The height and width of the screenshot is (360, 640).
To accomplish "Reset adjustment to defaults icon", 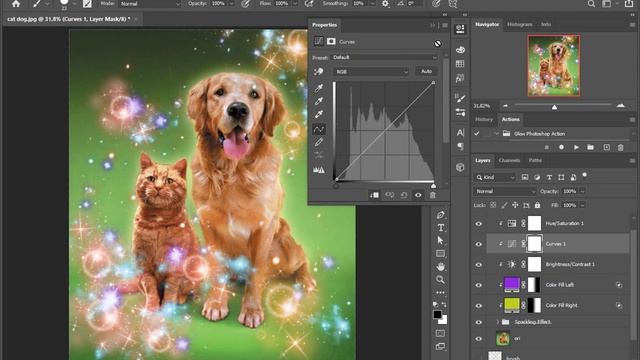I will pos(404,195).
